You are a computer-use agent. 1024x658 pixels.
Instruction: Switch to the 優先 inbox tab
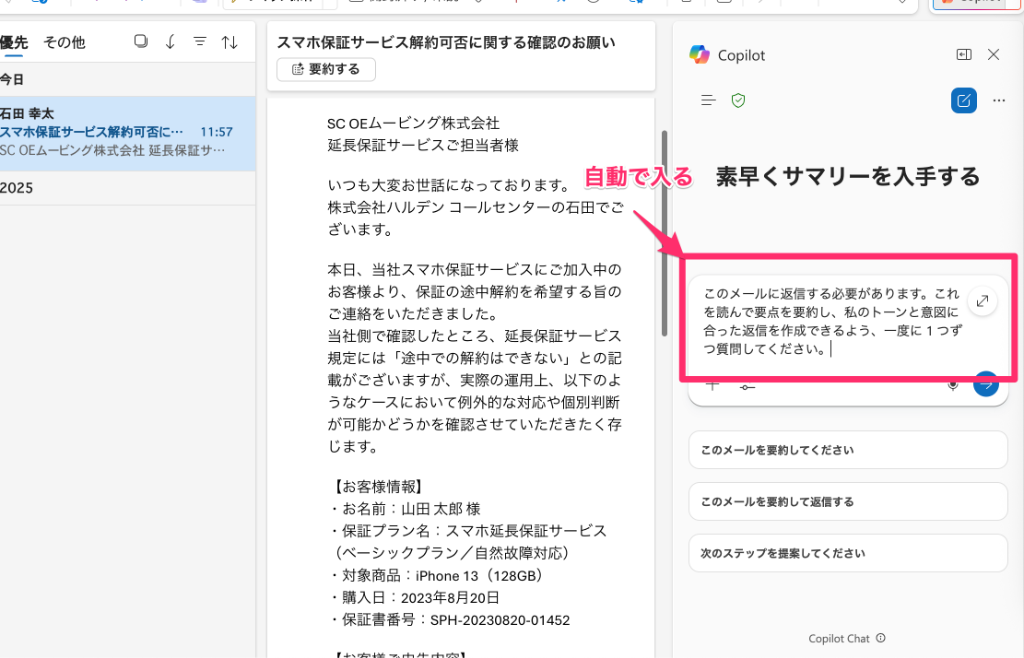(x=14, y=42)
